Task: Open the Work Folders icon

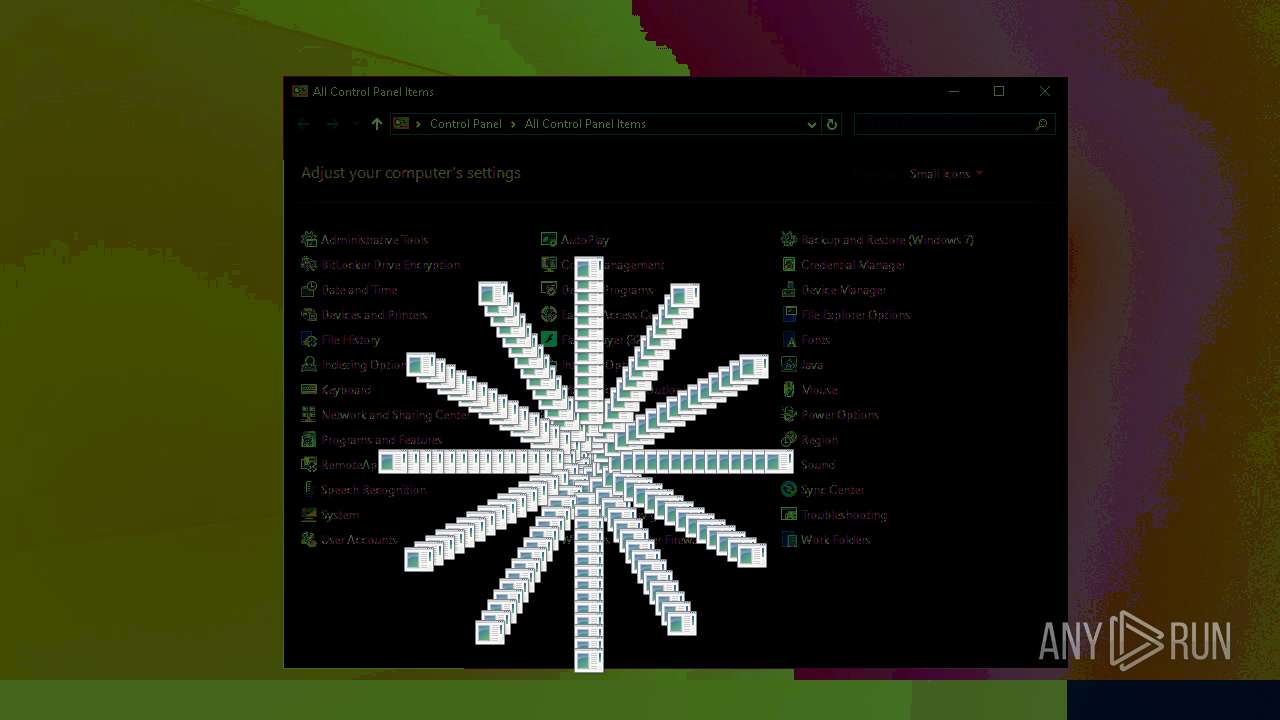Action: click(x=789, y=540)
